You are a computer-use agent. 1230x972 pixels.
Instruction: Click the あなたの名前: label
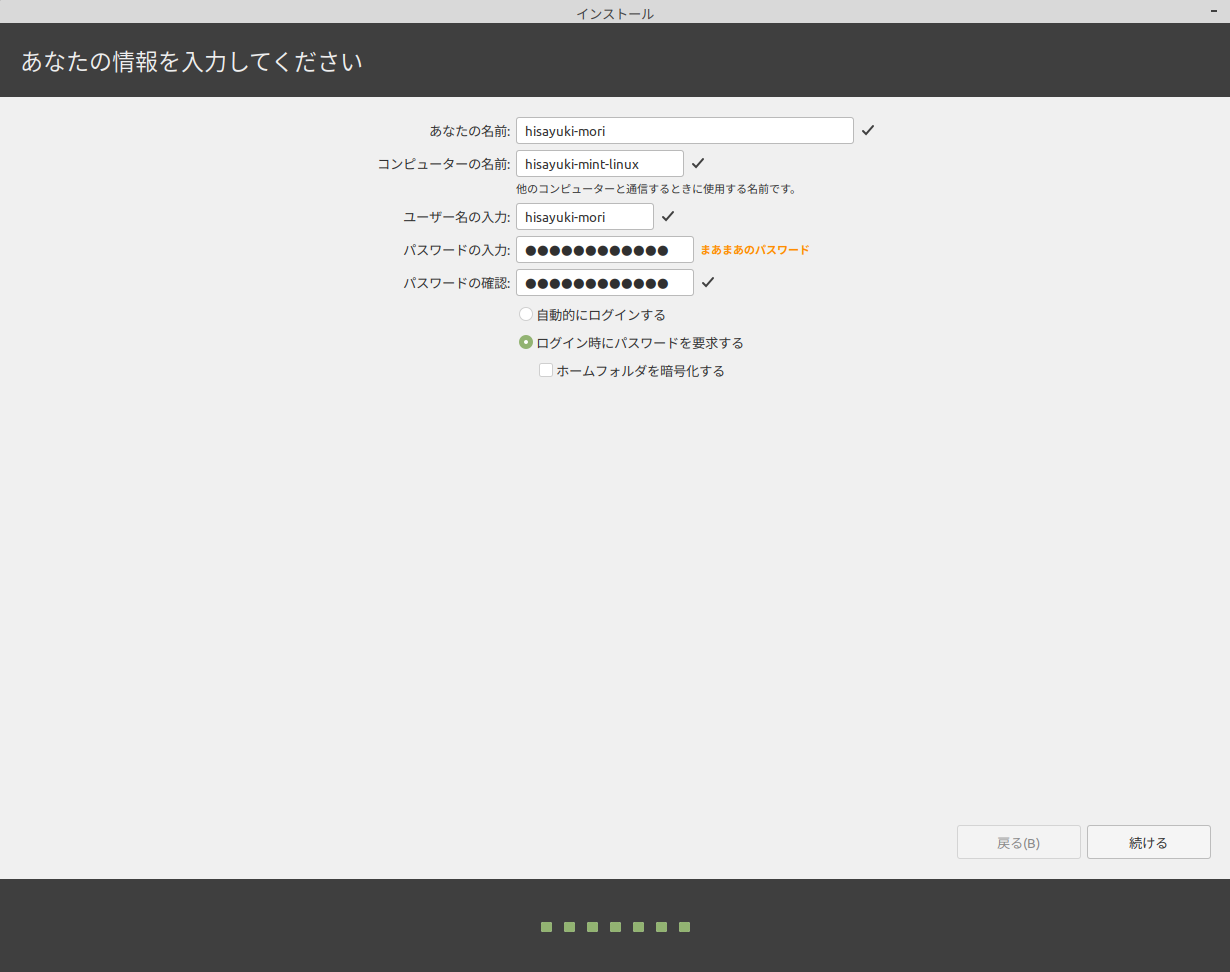point(470,131)
